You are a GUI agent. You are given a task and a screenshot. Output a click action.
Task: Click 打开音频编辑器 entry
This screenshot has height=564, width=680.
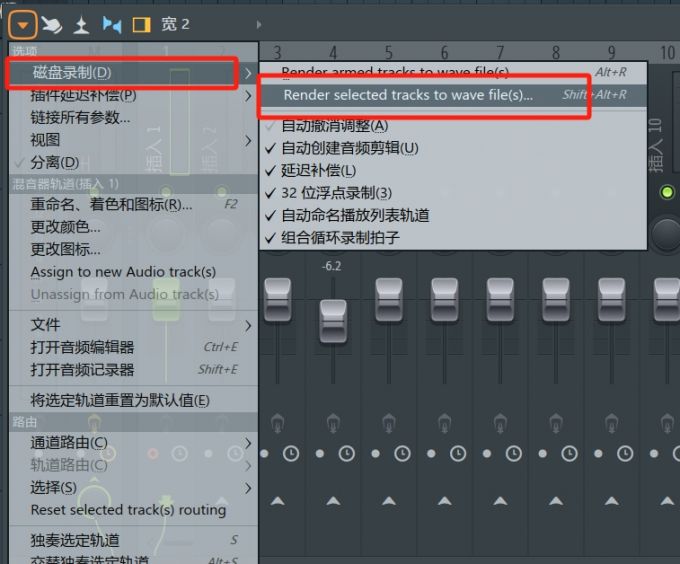pos(133,347)
